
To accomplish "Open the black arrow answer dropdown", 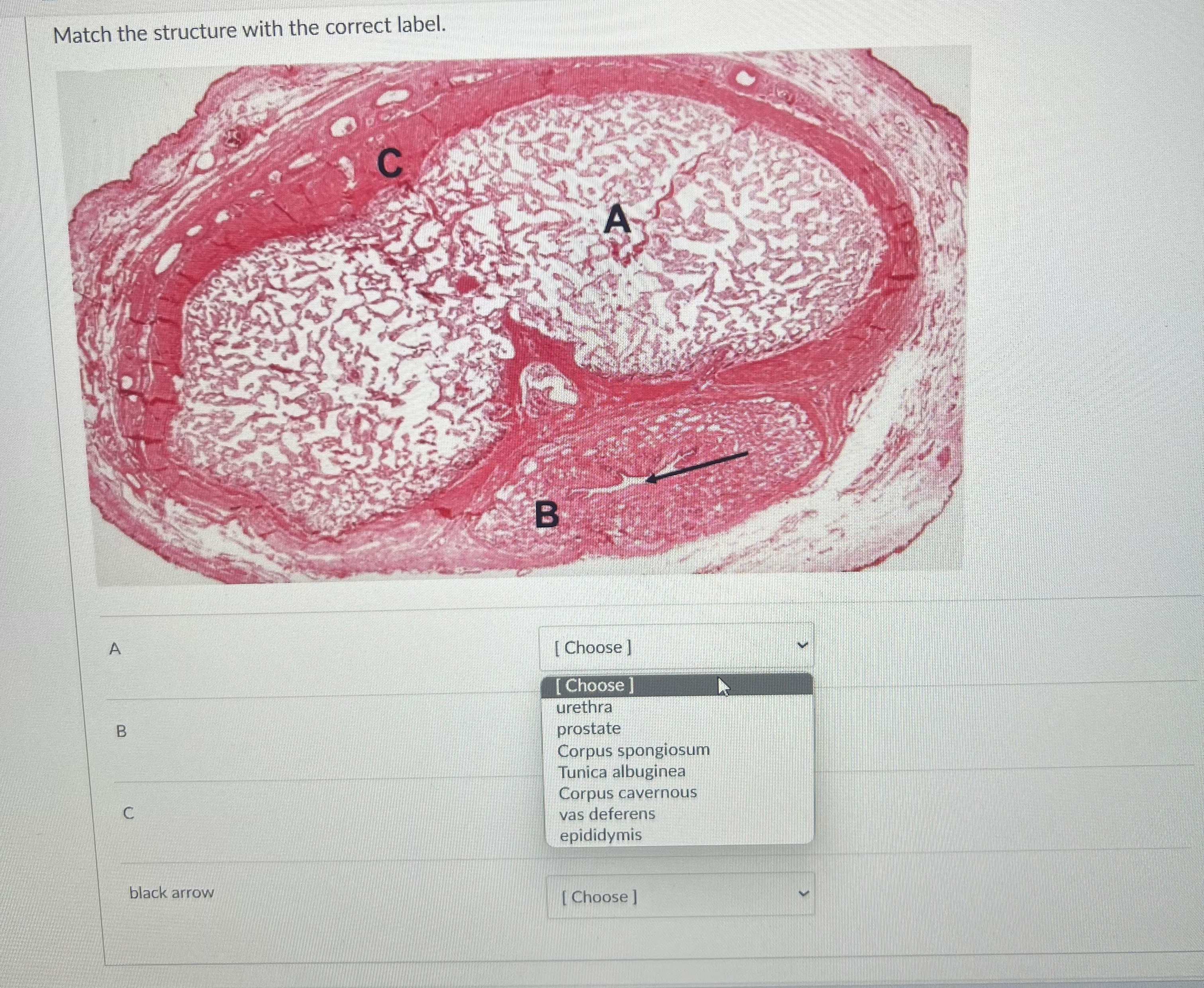I will [x=680, y=896].
